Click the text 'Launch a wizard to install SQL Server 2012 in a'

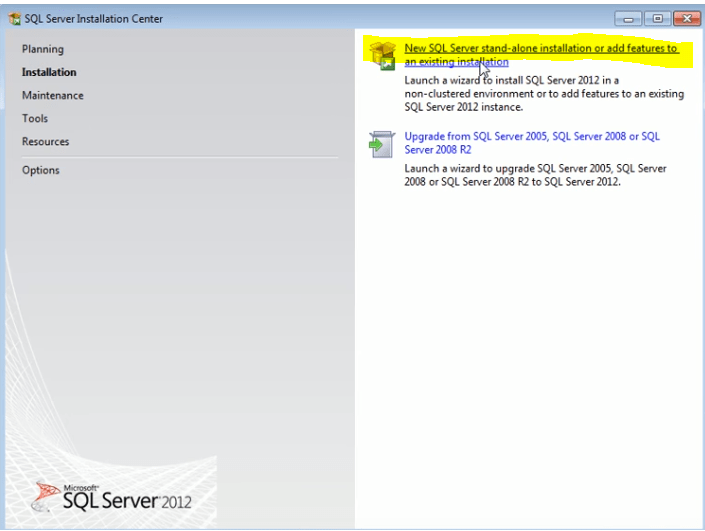(x=511, y=80)
